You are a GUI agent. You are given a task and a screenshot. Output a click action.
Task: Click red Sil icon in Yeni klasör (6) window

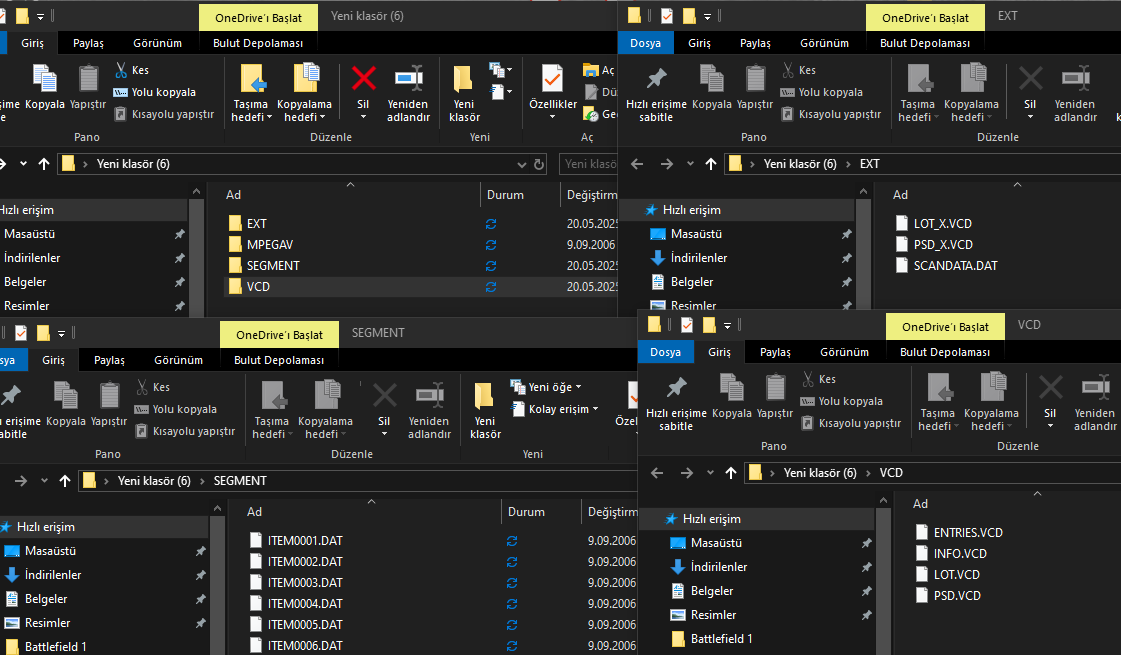coord(363,78)
